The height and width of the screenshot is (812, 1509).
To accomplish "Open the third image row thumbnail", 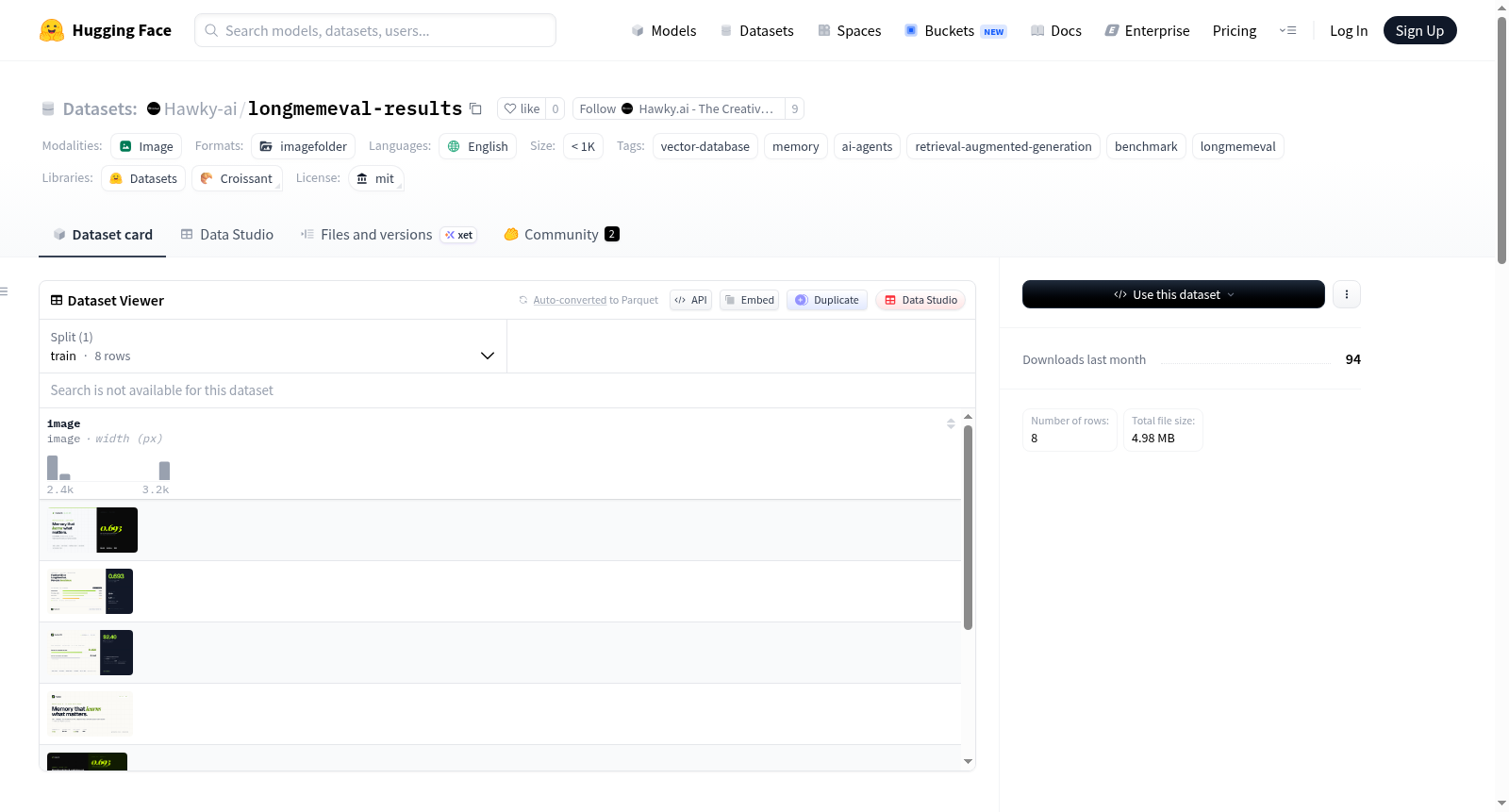I will pyautogui.click(x=91, y=653).
